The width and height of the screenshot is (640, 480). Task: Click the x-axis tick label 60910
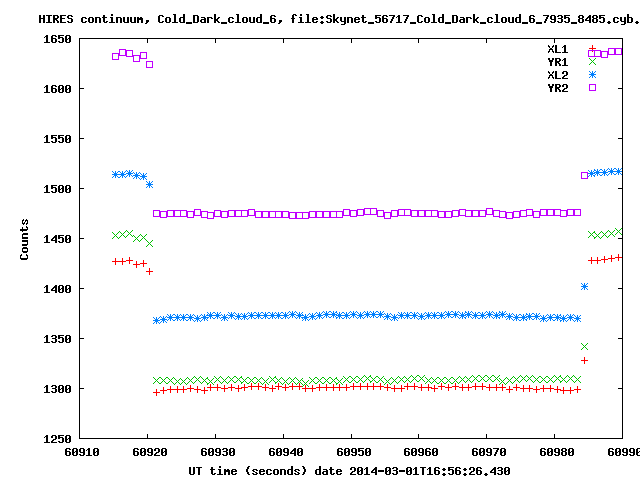[x=82, y=452]
